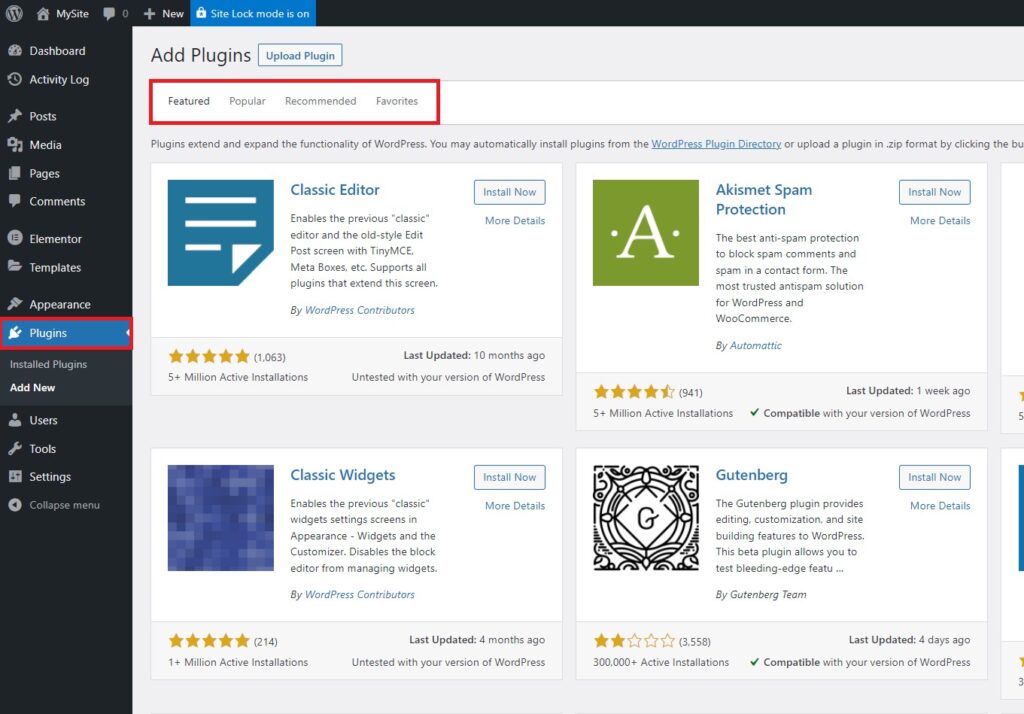Click the Users menu label

[x=43, y=421]
